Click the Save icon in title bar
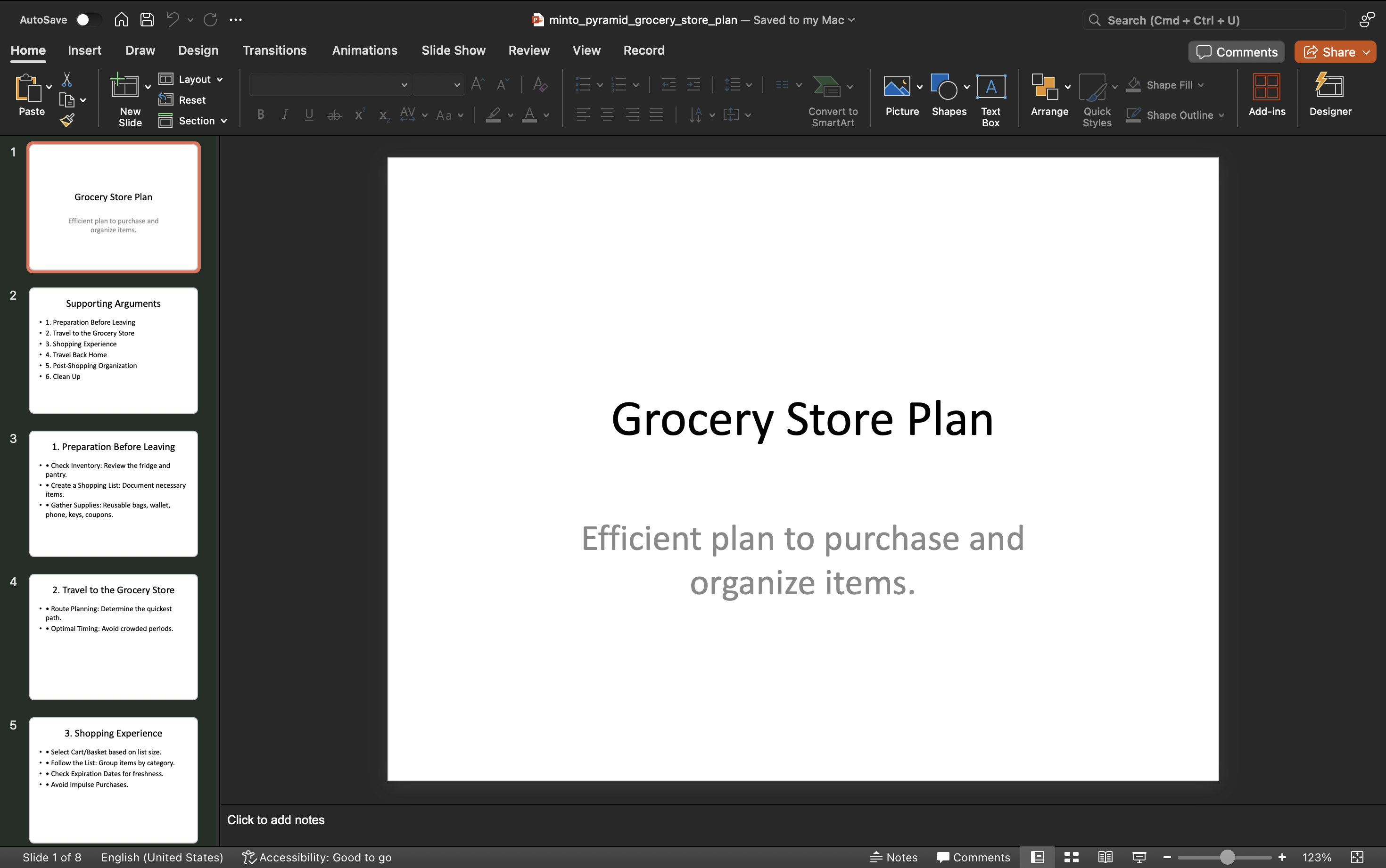This screenshot has width=1386, height=868. (x=147, y=19)
